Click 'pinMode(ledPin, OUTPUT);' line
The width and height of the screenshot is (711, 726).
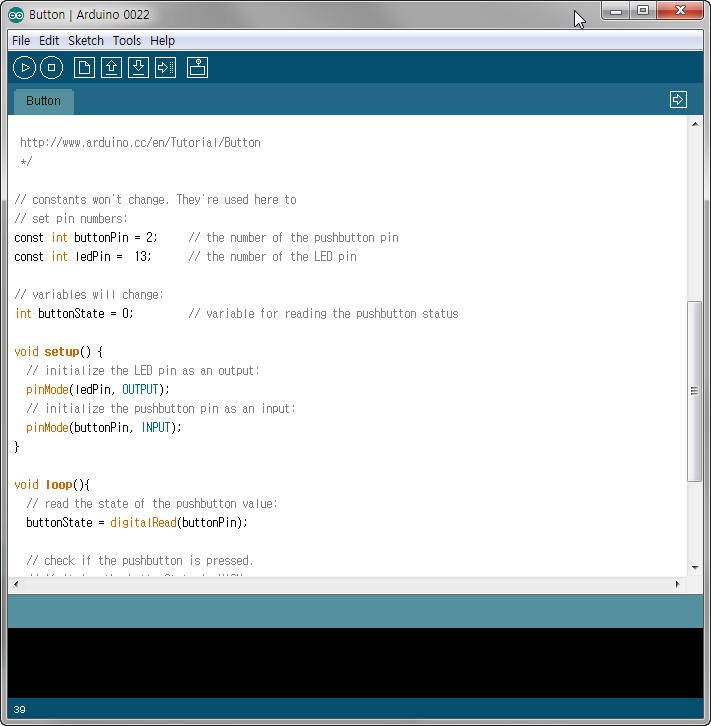pos(98,389)
